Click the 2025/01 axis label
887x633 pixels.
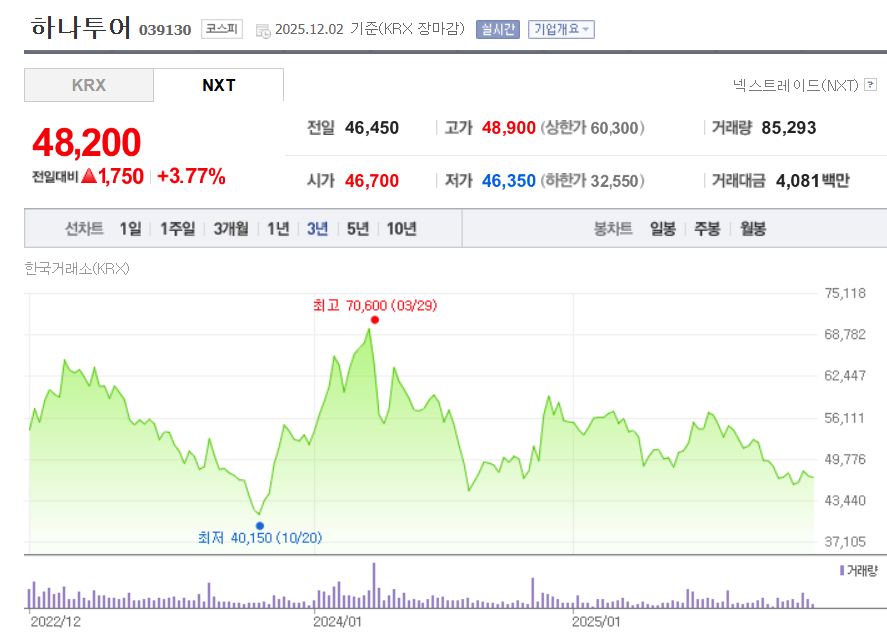pos(596,622)
